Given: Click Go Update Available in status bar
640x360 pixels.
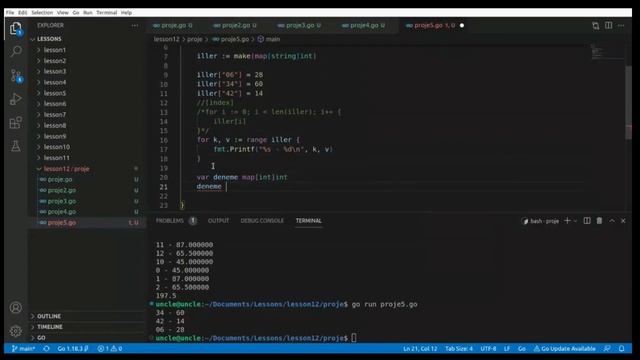Looking at the screenshot, I should [564, 349].
